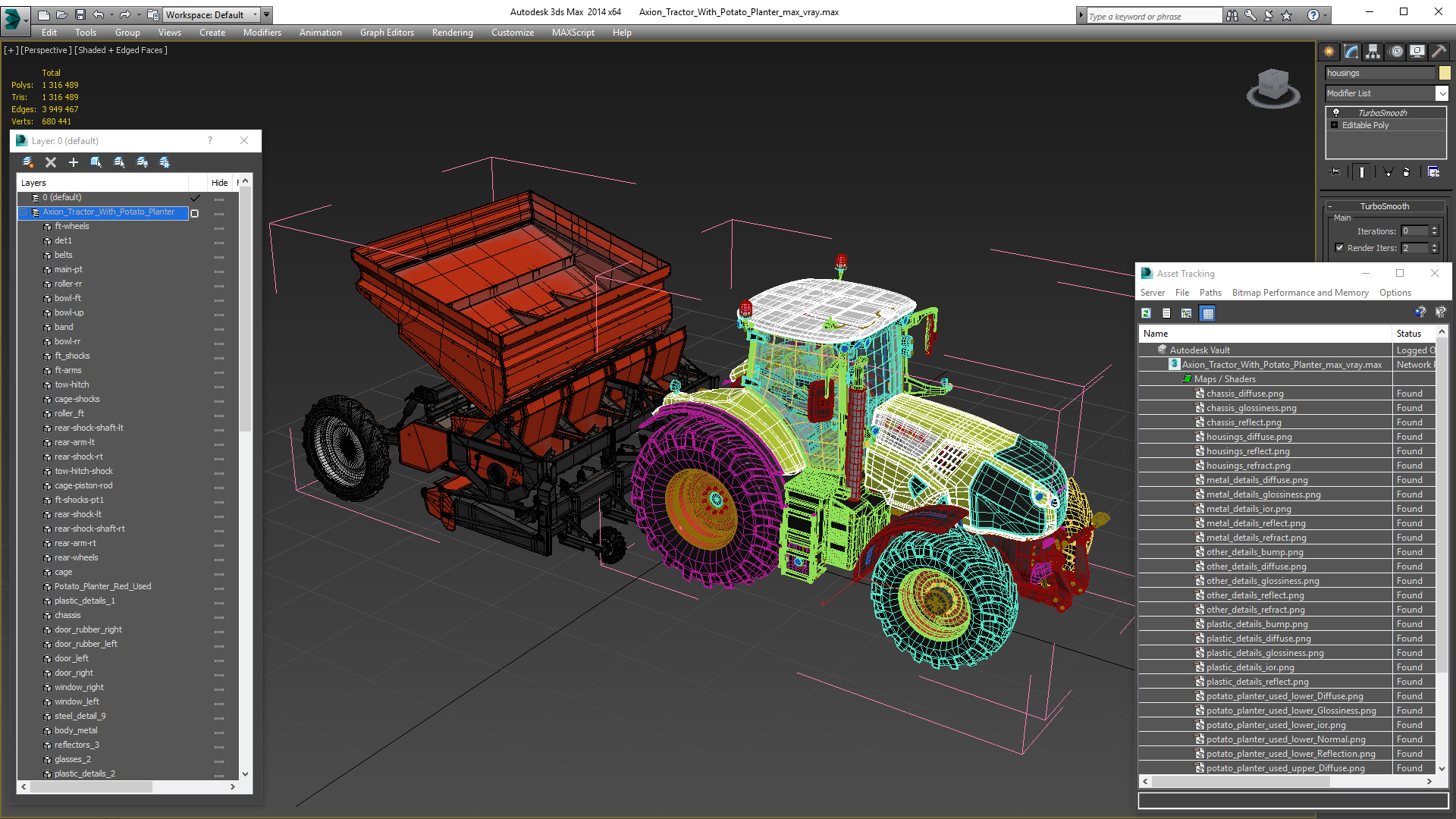Toggle Show End Result icon
1456x819 pixels.
click(x=1362, y=172)
